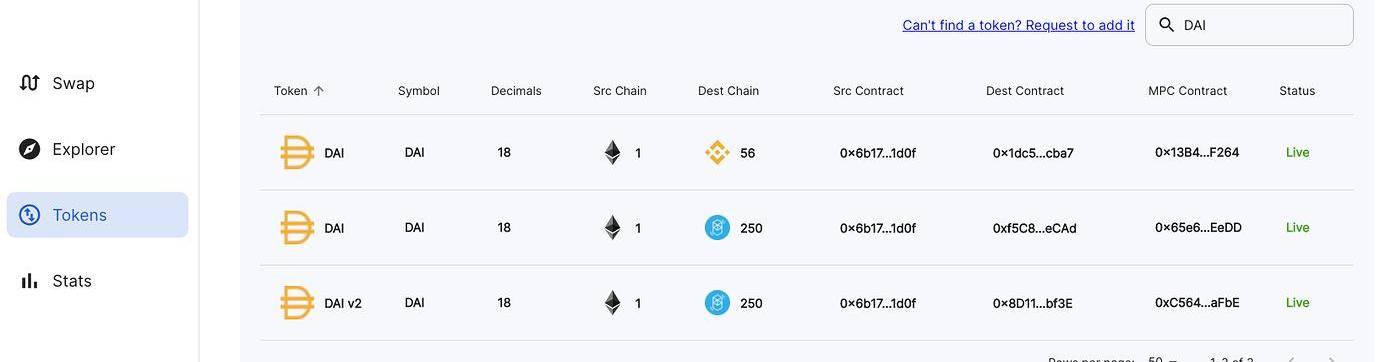The width and height of the screenshot is (1380, 362).
Task: Click the Status column header
Action: point(1297,90)
